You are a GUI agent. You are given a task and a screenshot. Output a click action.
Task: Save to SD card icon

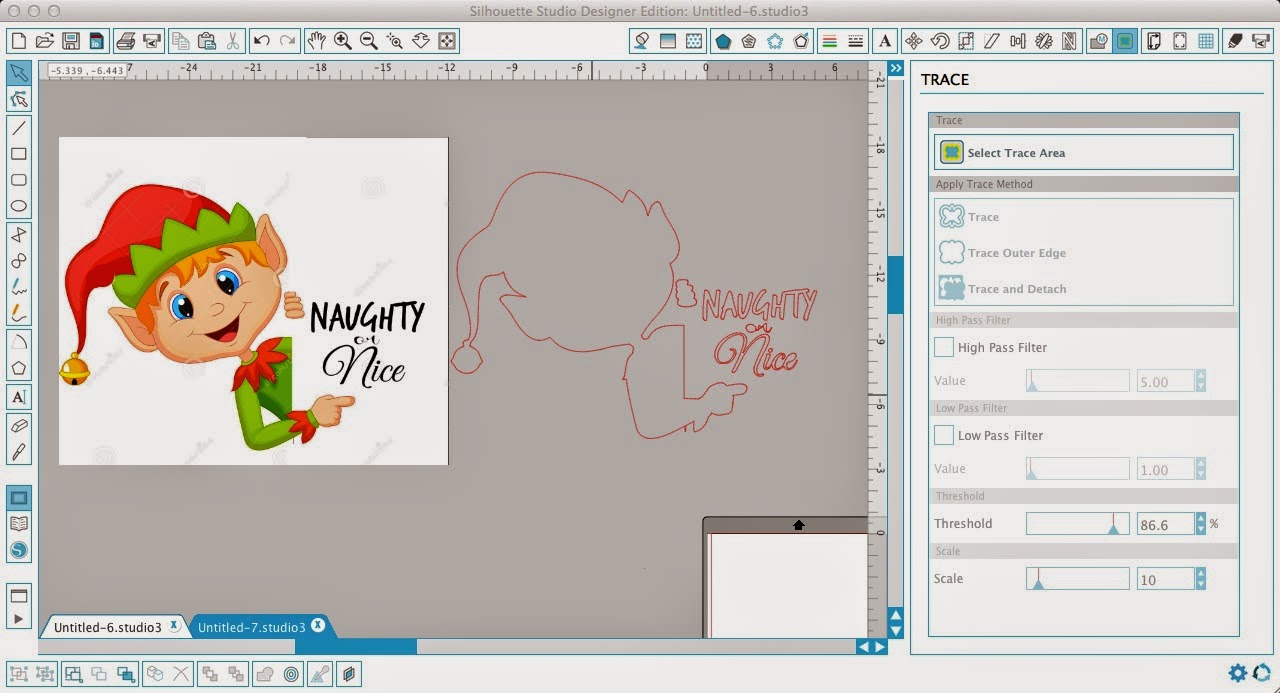(95, 41)
